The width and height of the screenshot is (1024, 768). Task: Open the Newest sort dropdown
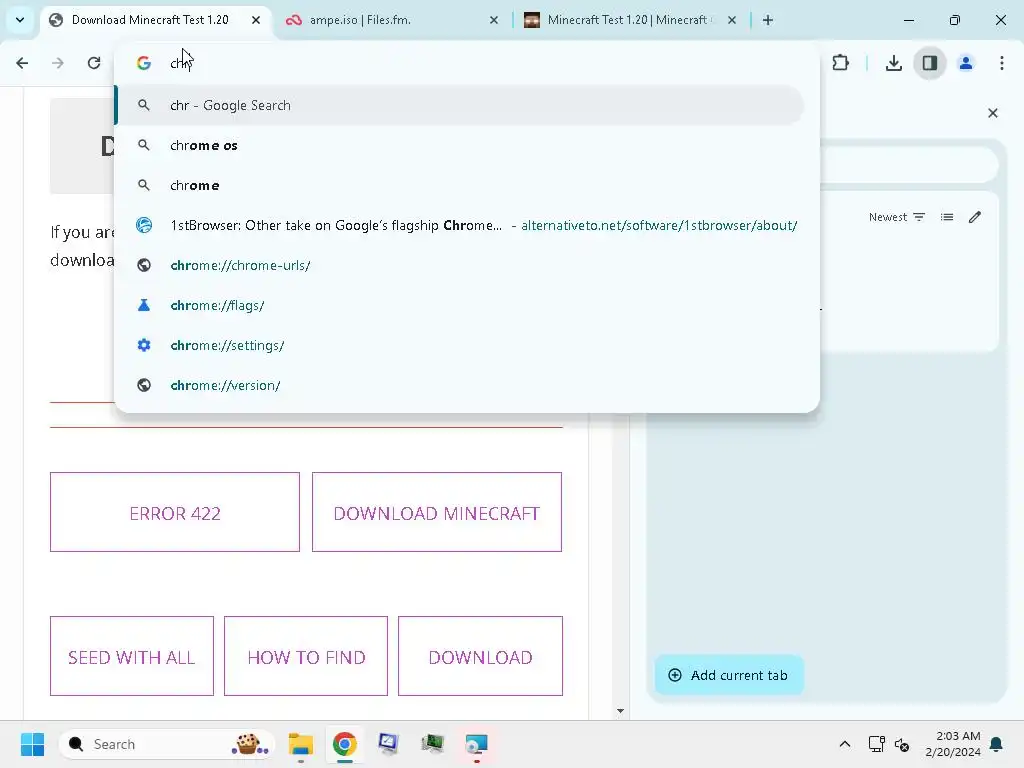tap(897, 217)
